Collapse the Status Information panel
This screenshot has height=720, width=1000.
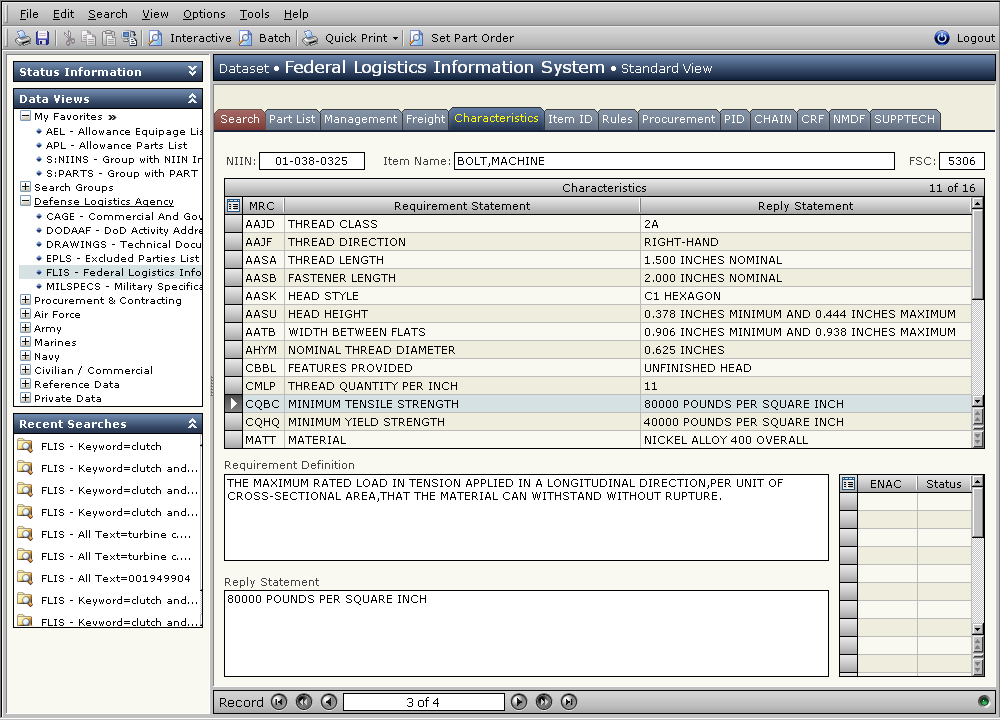pos(190,71)
